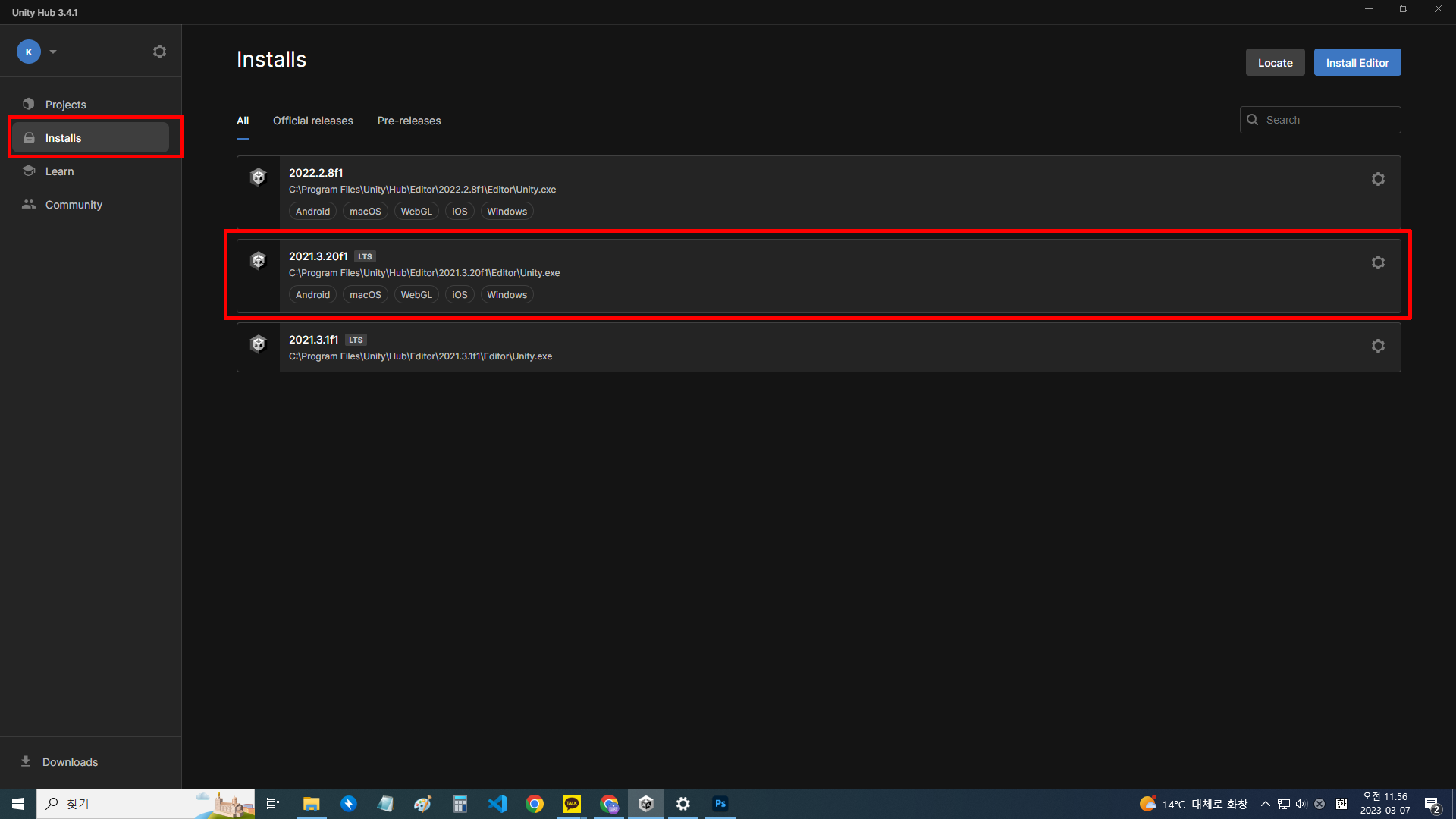Click the Install Editor button
This screenshot has height=819, width=1456.
point(1357,63)
